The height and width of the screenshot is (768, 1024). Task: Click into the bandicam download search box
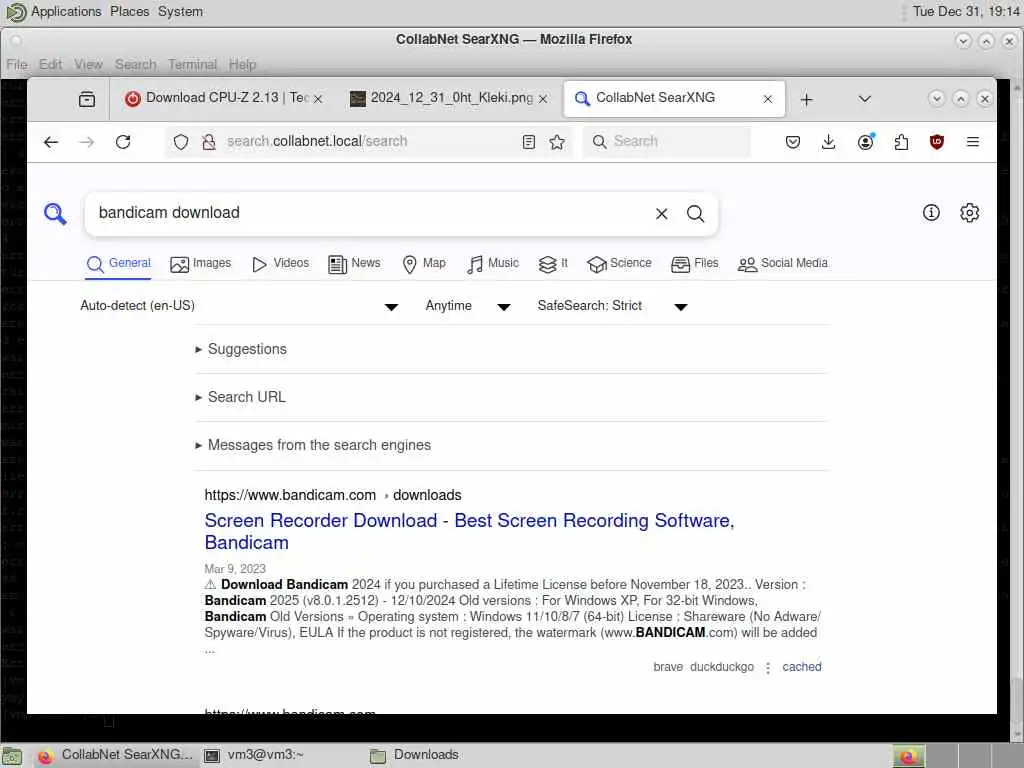point(372,214)
